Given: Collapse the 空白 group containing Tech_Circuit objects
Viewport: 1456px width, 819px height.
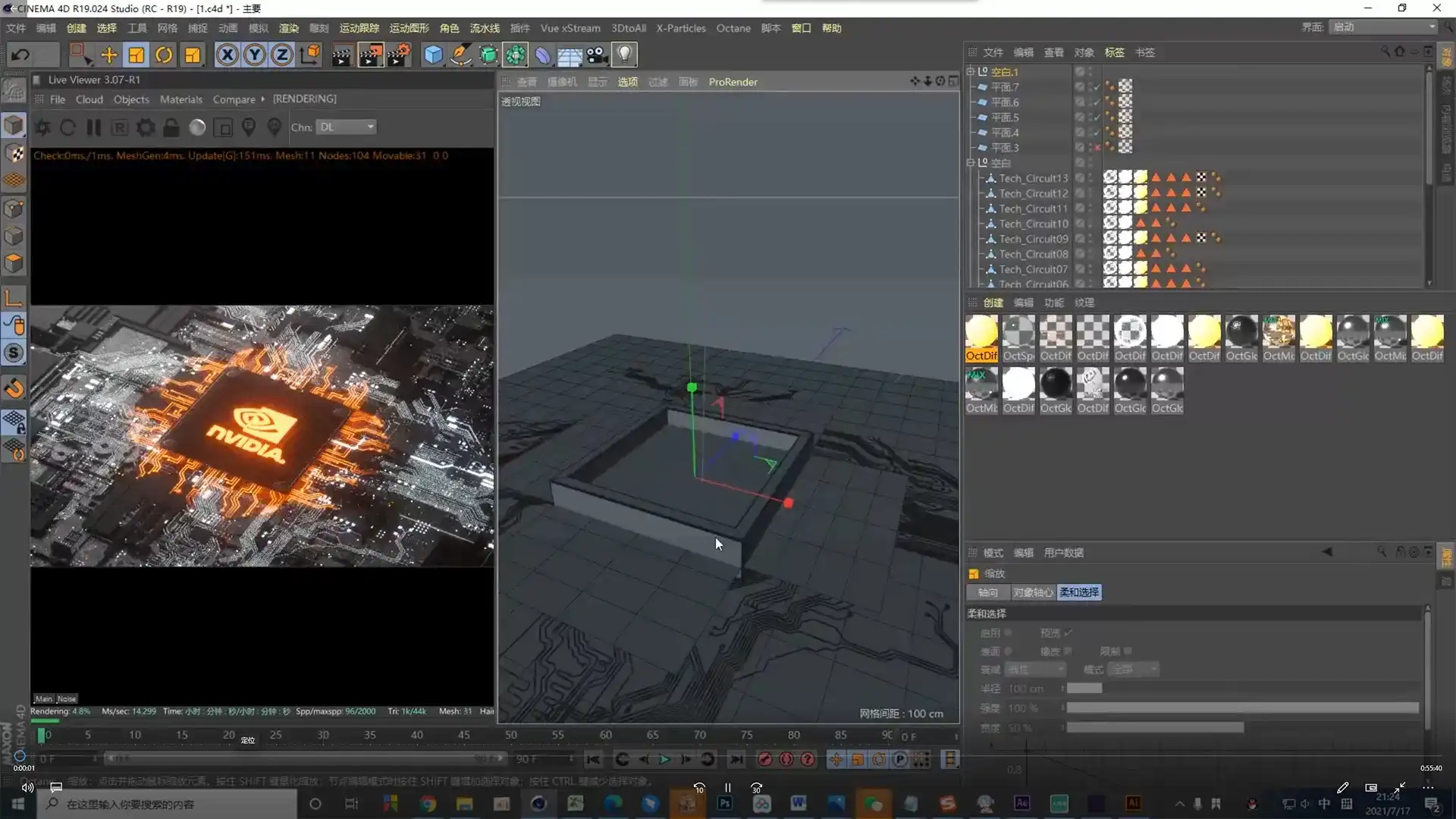Looking at the screenshot, I should (972, 162).
